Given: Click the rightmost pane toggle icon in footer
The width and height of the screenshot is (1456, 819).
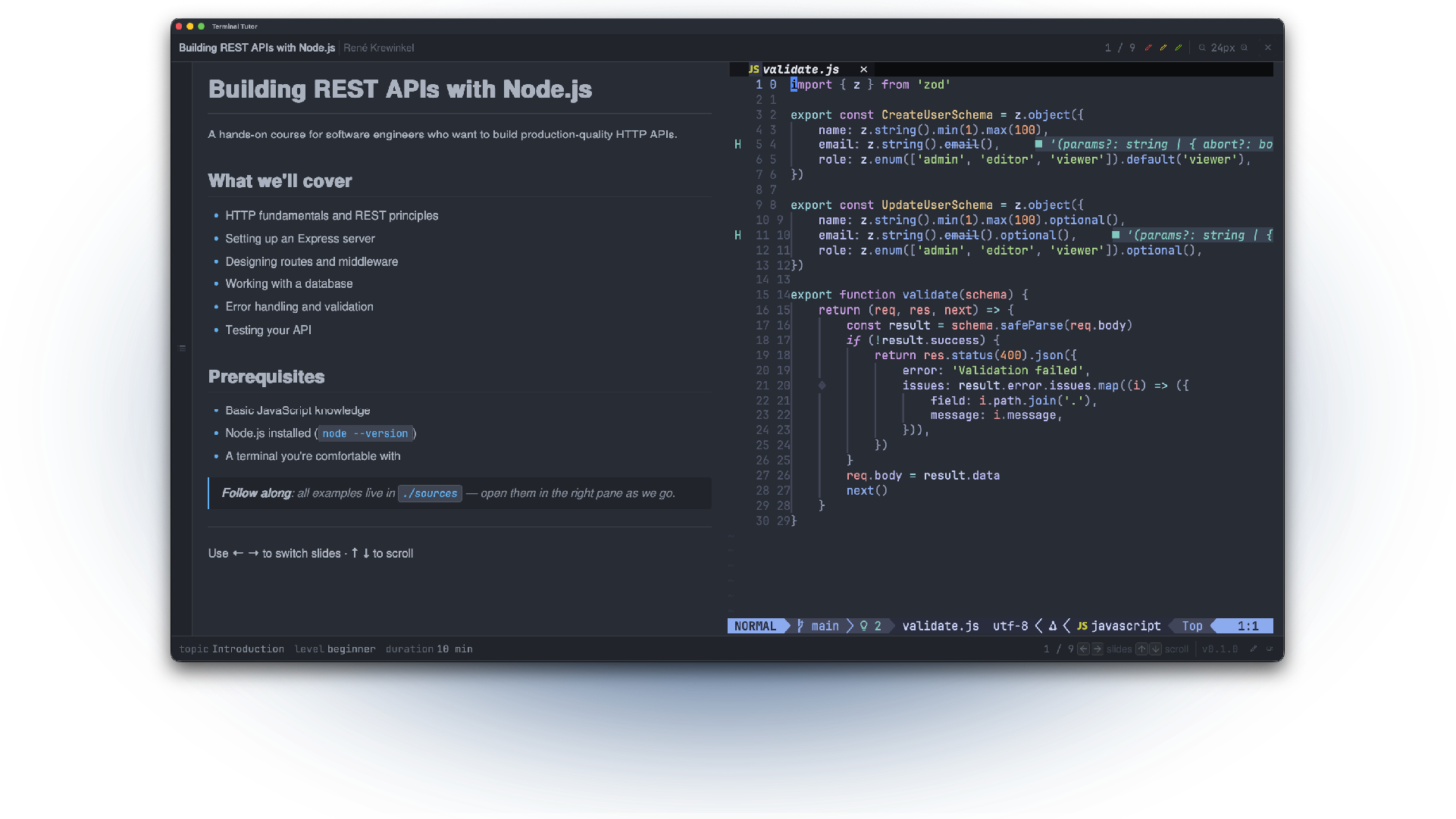Looking at the screenshot, I should tap(1270, 649).
